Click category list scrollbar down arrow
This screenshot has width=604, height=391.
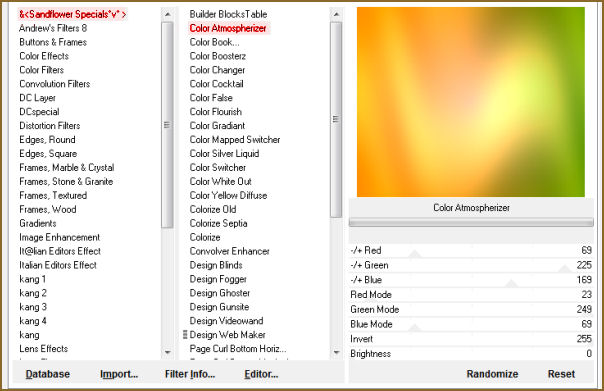coord(167,352)
